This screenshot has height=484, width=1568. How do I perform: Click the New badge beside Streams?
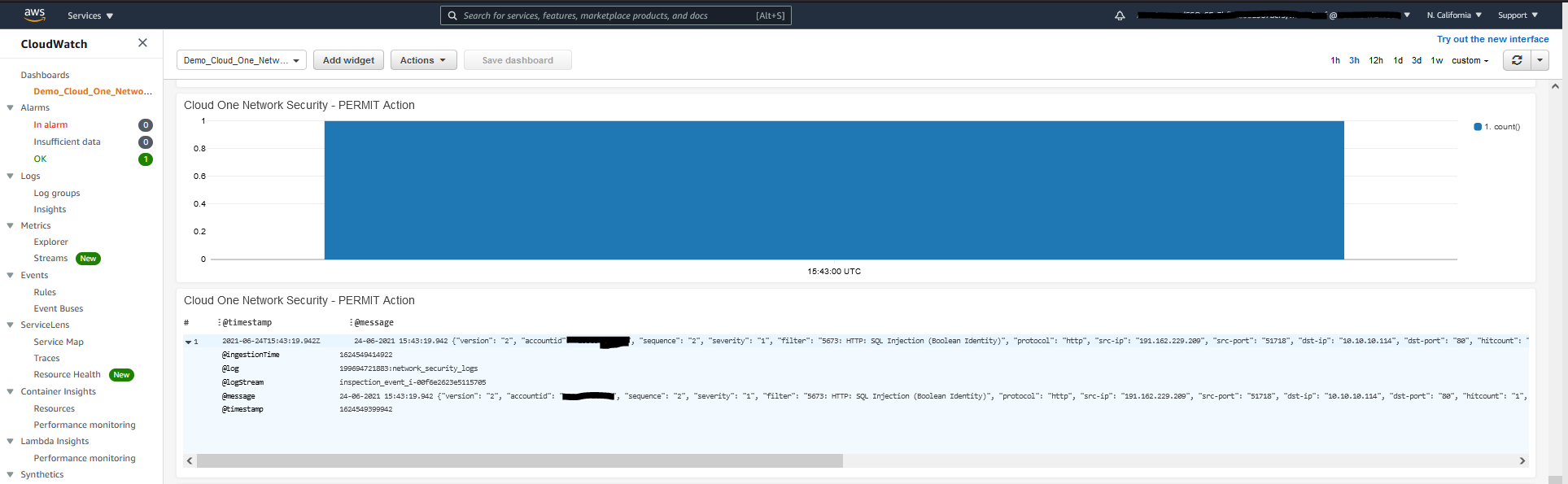coord(88,259)
